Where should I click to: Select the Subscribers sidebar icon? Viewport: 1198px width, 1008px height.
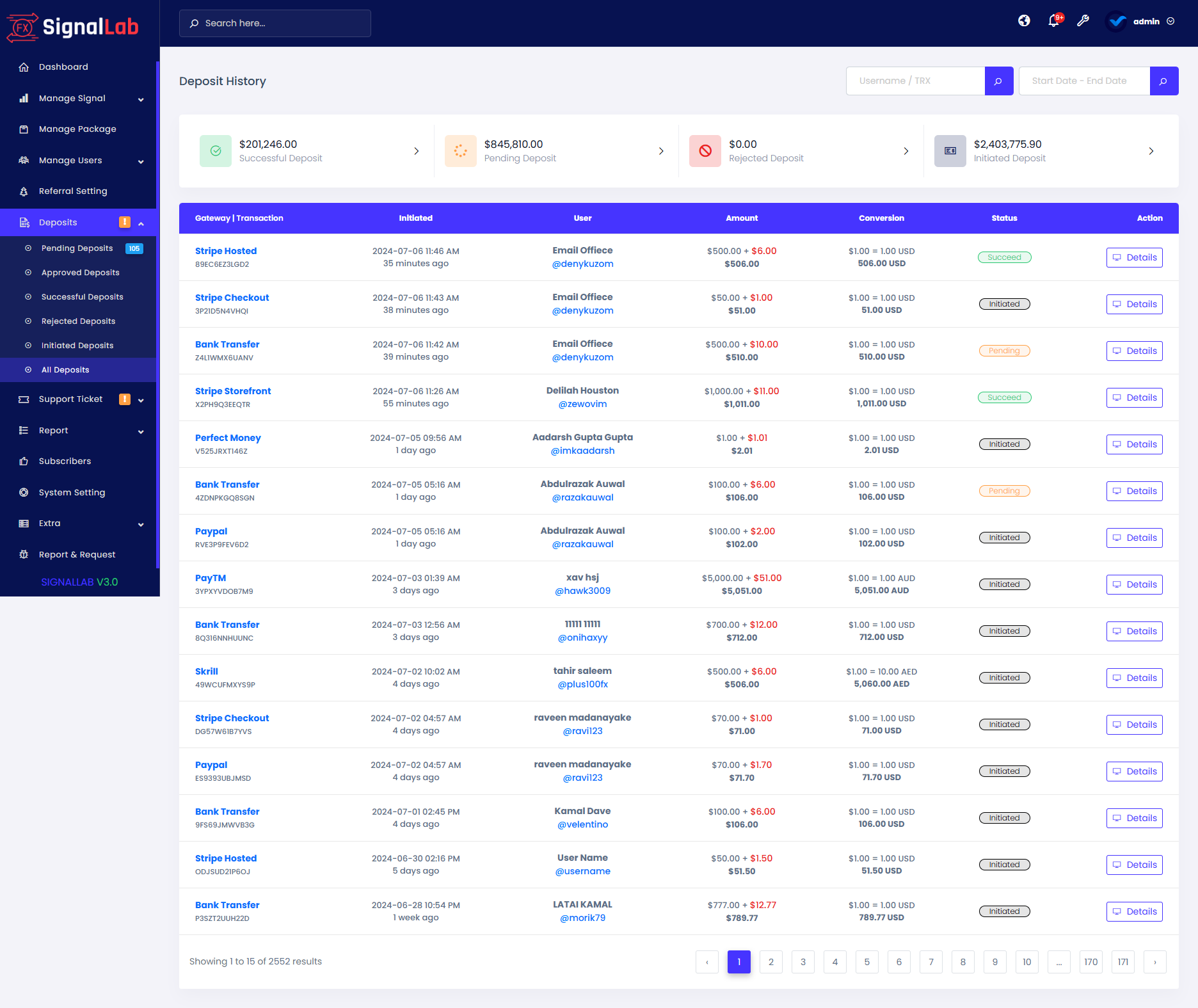tap(24, 461)
